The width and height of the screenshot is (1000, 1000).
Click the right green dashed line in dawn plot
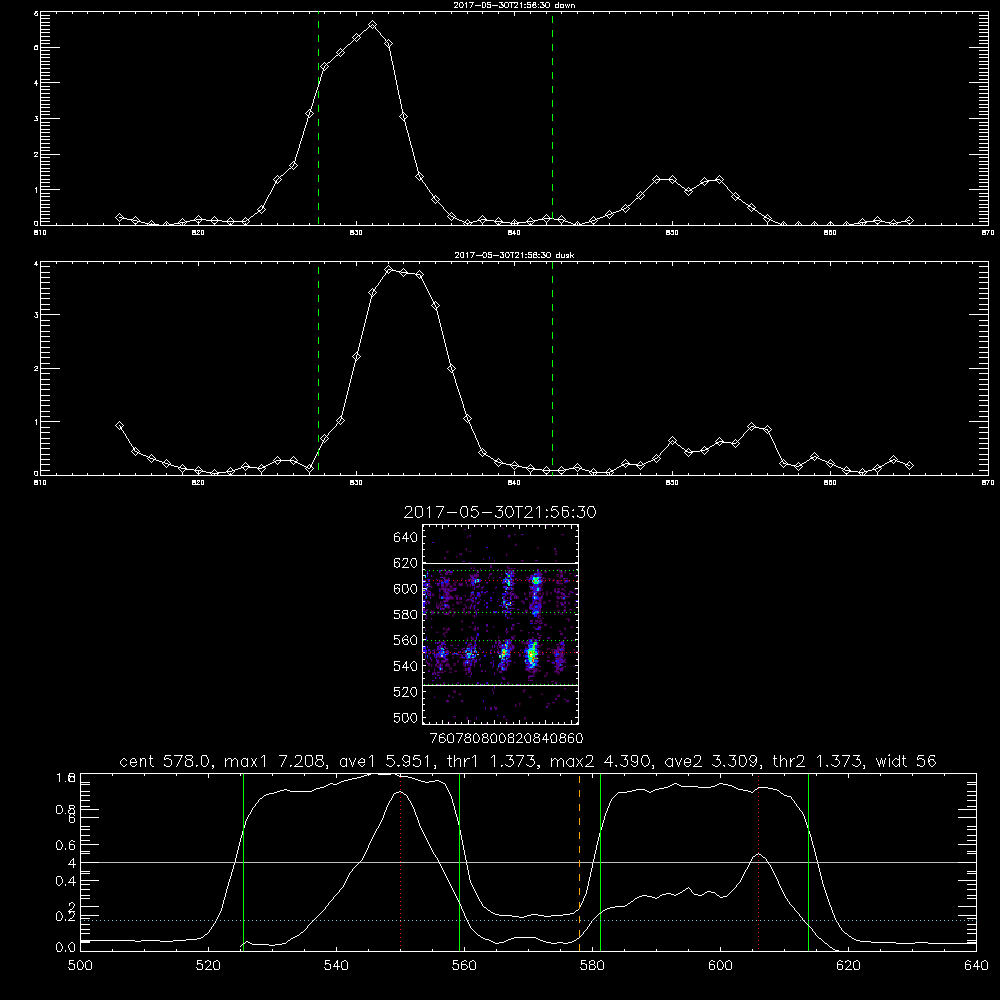(552, 119)
